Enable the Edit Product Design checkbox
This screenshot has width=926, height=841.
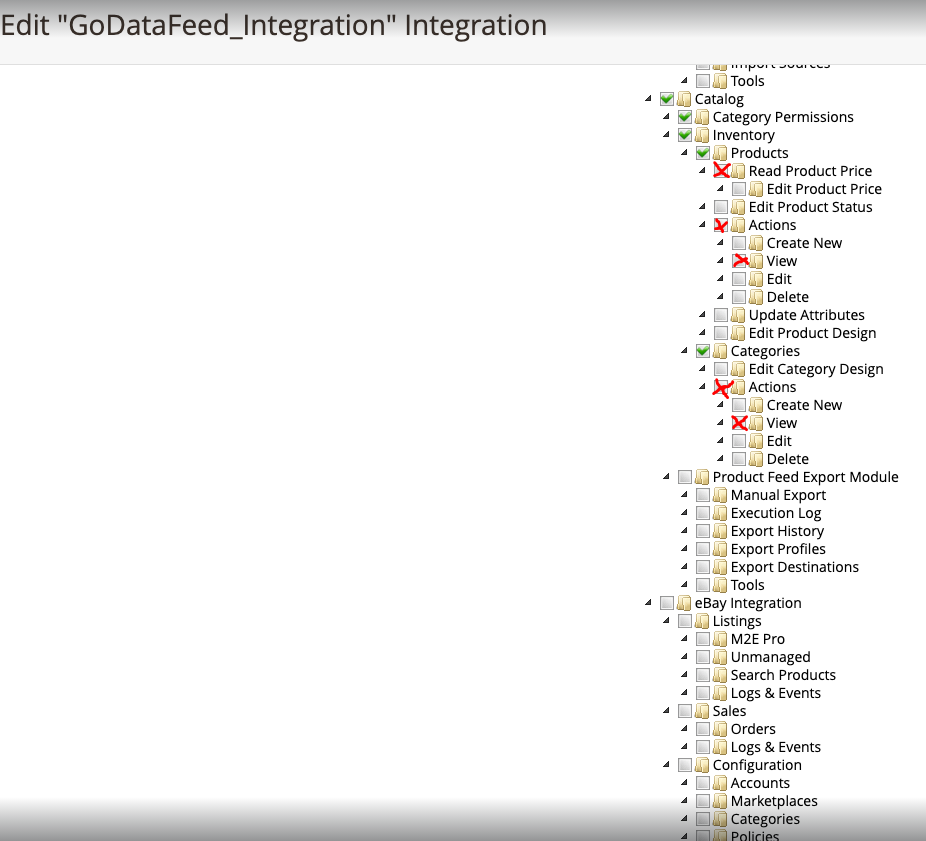[721, 333]
